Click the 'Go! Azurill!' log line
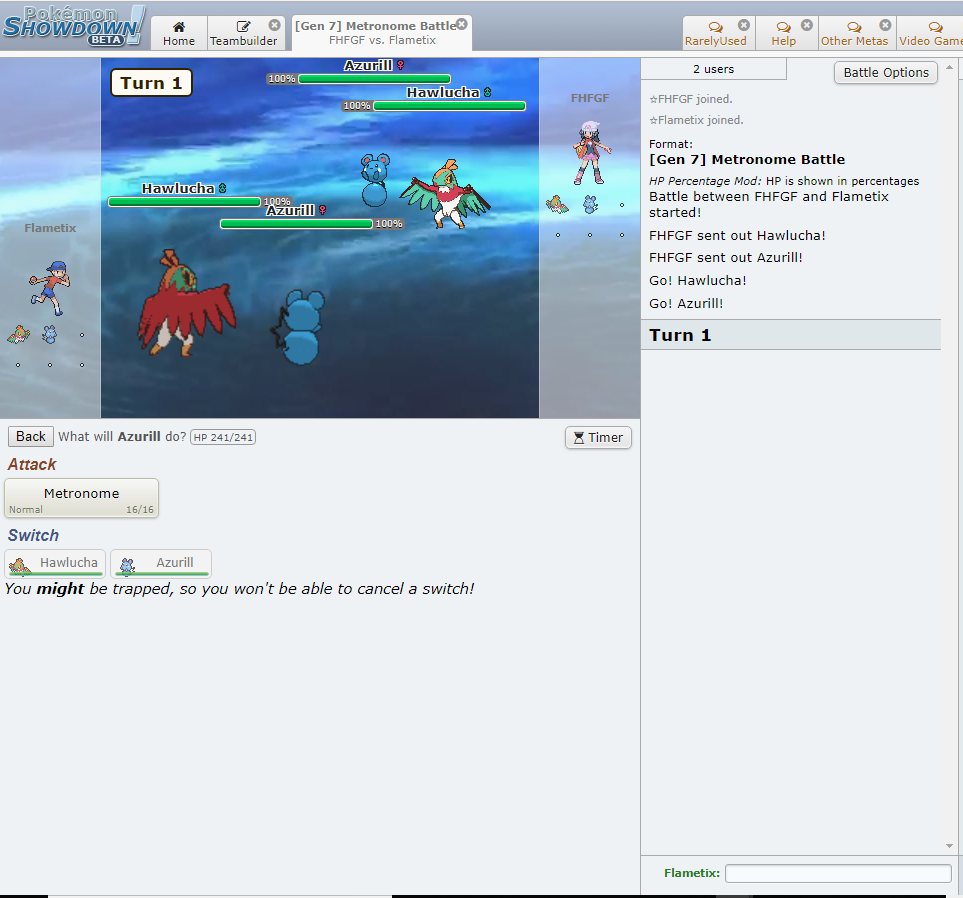This screenshot has height=898, width=963. click(686, 303)
